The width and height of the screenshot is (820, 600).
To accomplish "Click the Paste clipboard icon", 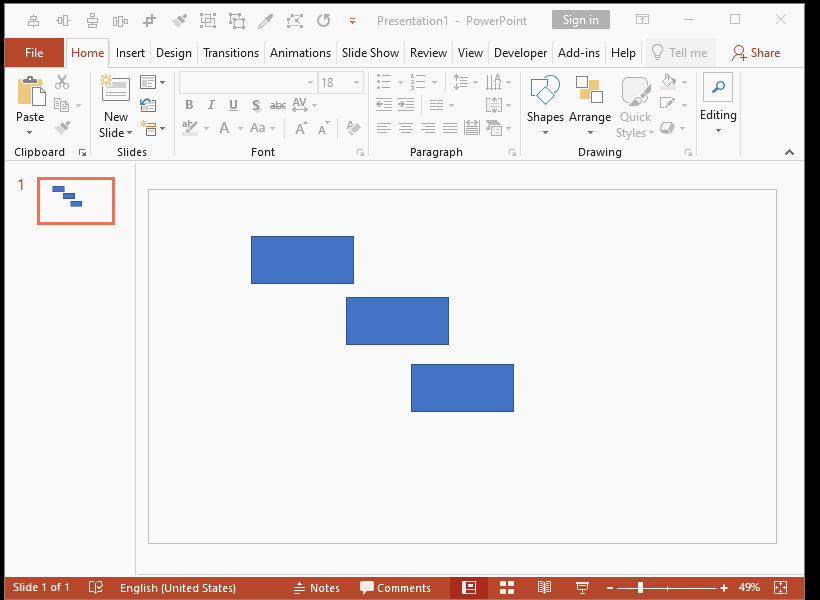I will (x=30, y=90).
